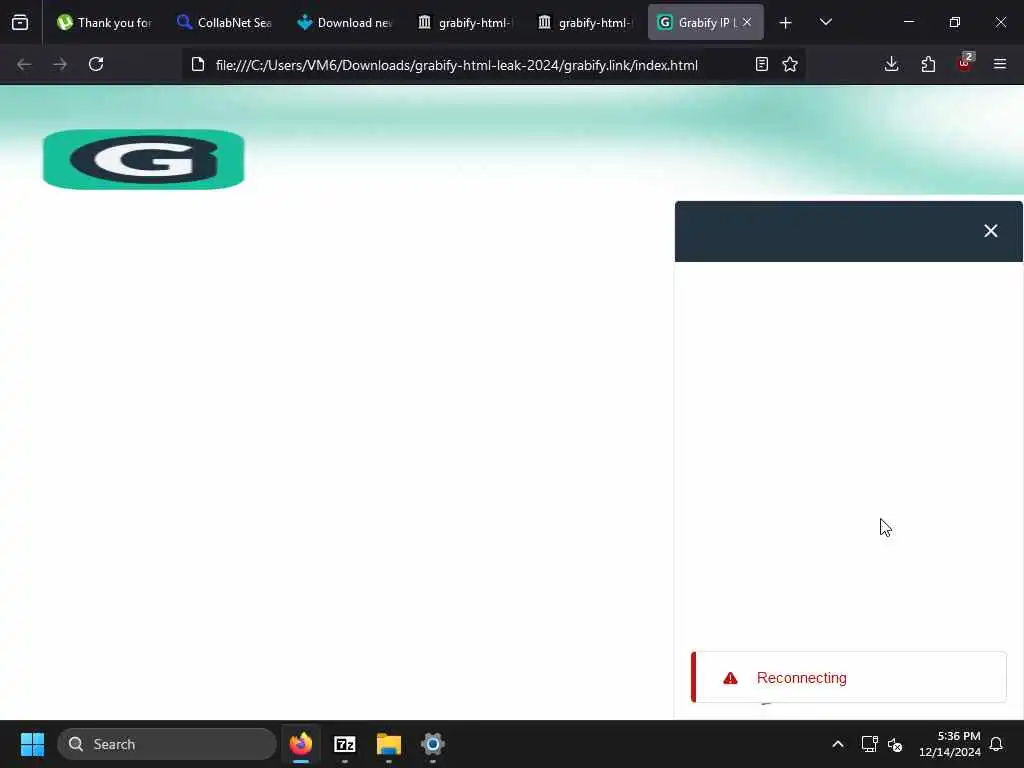Image resolution: width=1024 pixels, height=768 pixels.
Task: Switch to the second grabify-html archive tab
Action: click(585, 23)
